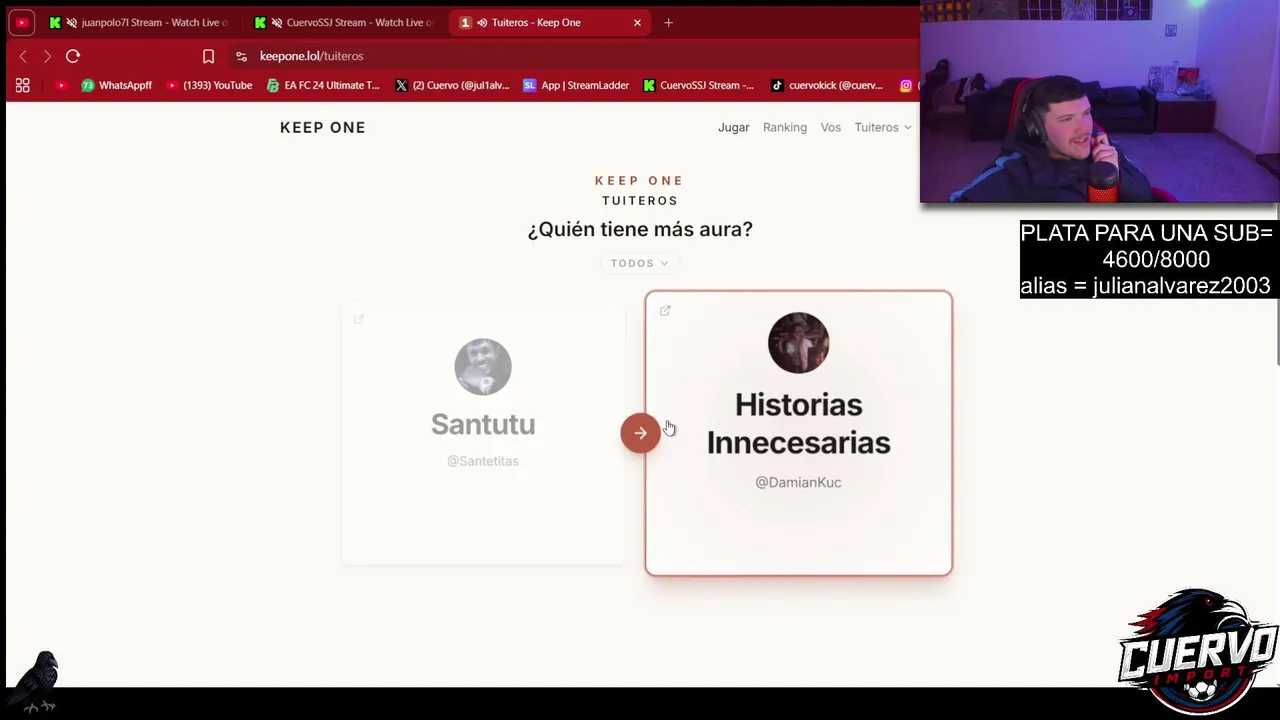Click the red KEEP ONE heading text
The height and width of the screenshot is (720, 1280).
640,181
